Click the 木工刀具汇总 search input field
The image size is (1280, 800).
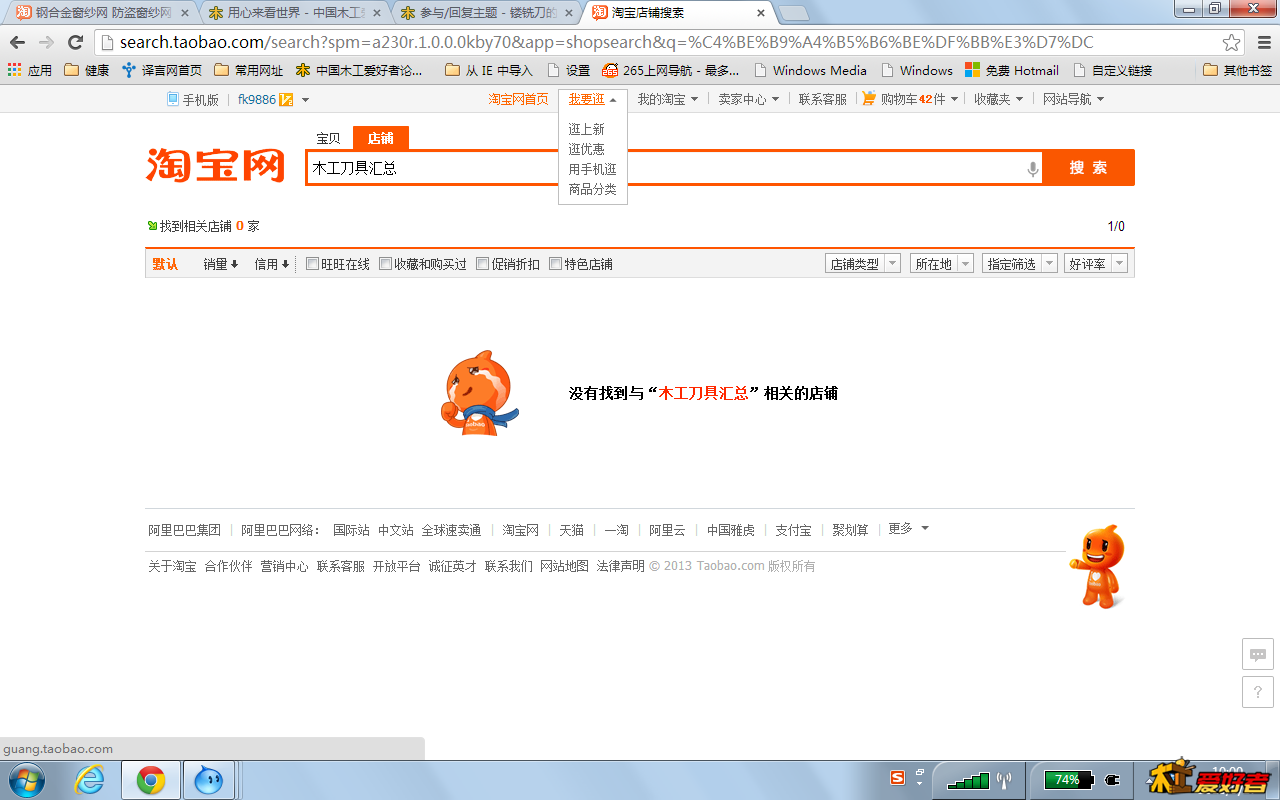tap(673, 168)
